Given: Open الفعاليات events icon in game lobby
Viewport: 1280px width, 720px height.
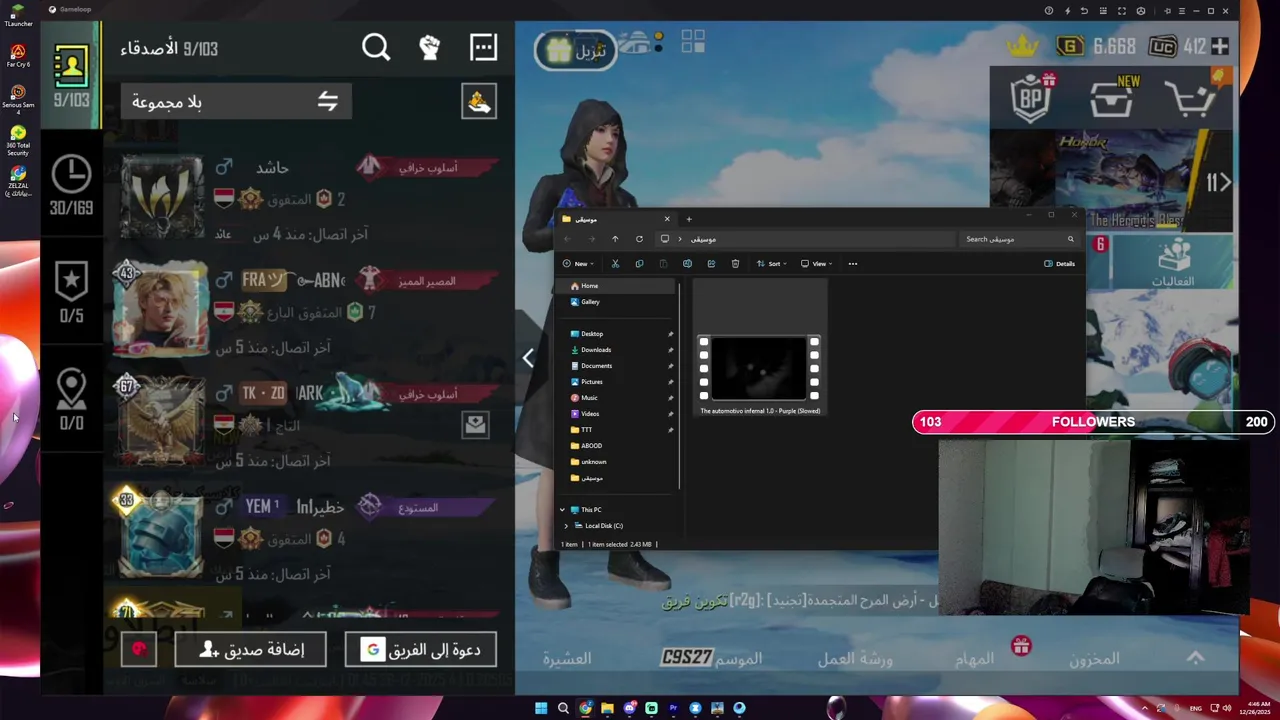Looking at the screenshot, I should pos(1174,262).
